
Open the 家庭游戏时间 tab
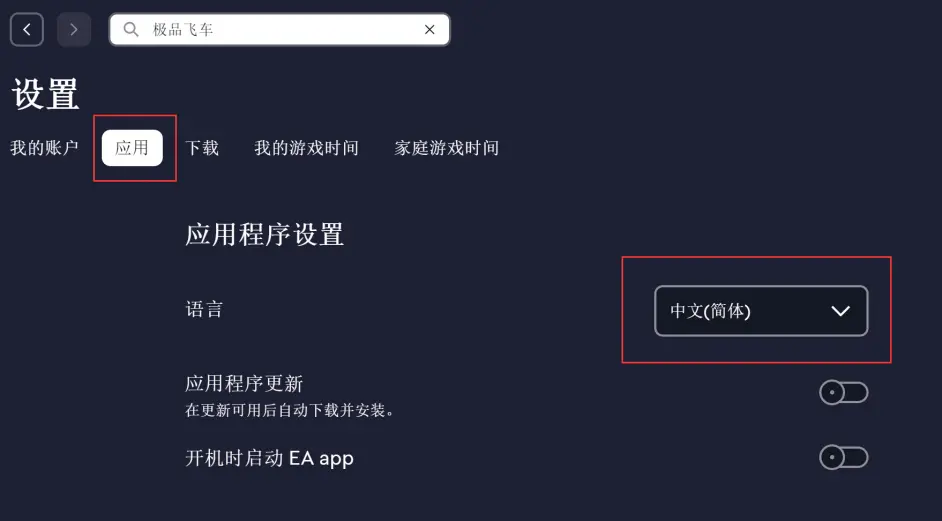click(446, 148)
